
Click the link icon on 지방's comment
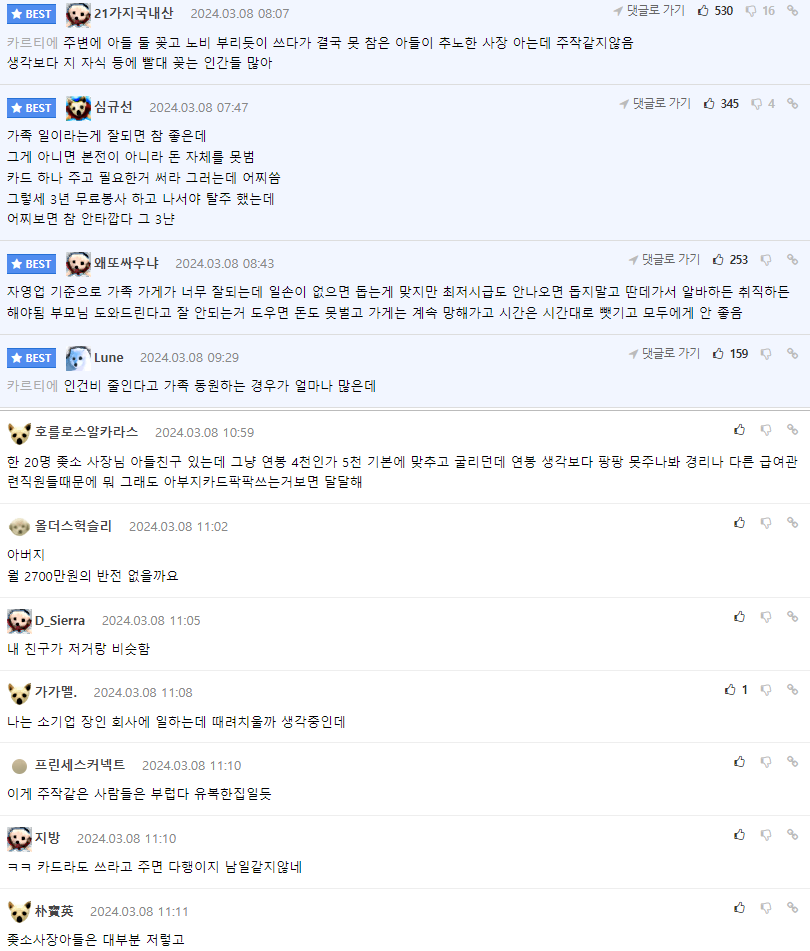tap(792, 835)
